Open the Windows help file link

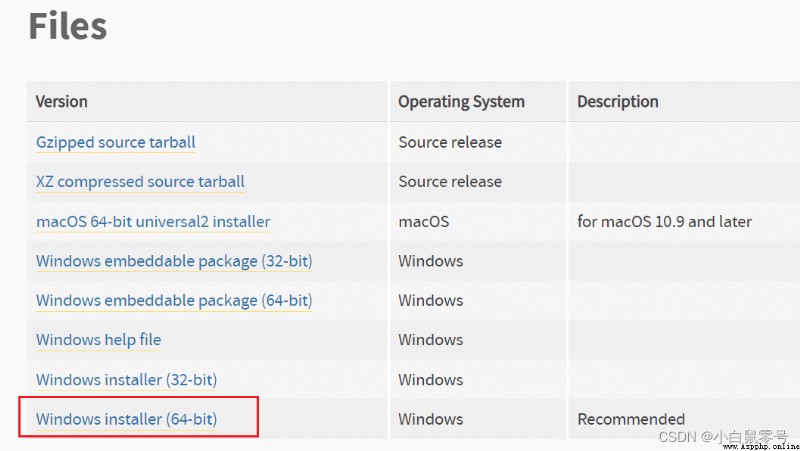pos(98,340)
